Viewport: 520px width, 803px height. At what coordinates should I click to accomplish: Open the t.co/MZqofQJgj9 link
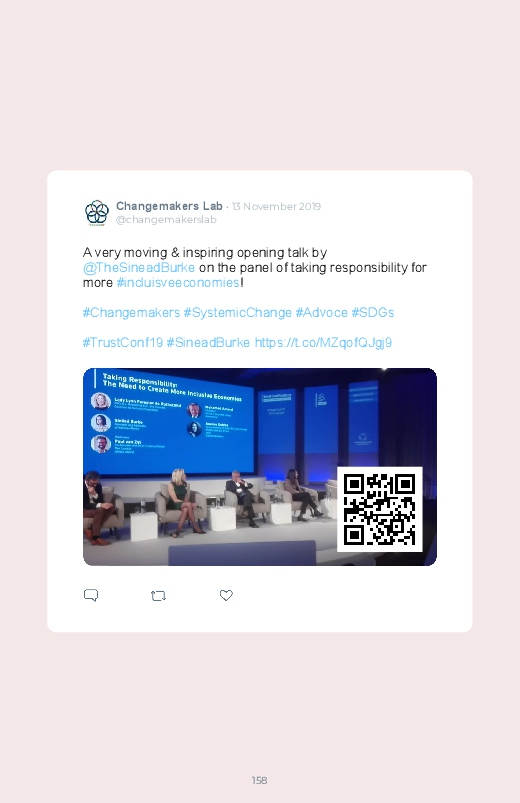[323, 343]
